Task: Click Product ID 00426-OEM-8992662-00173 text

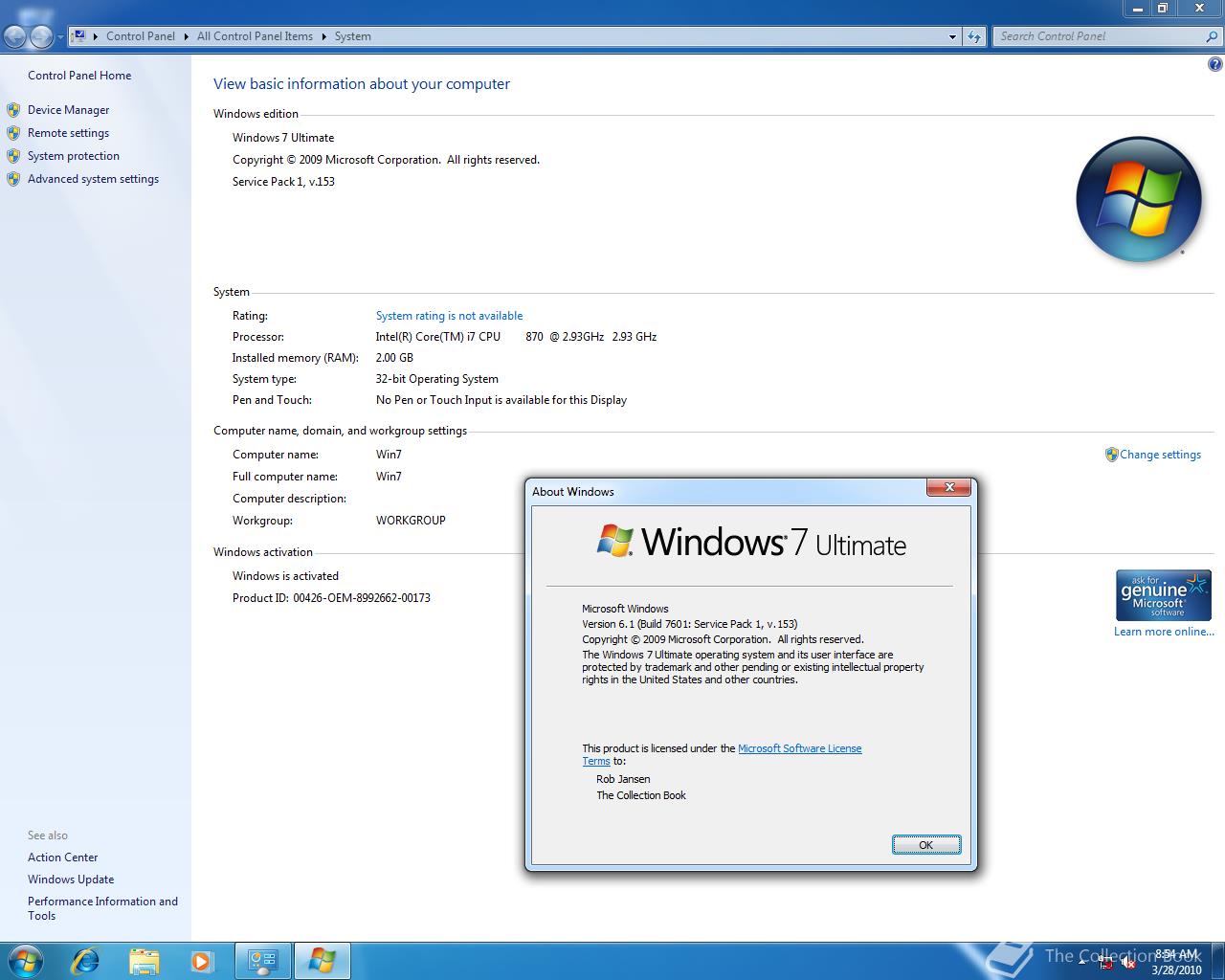Action: click(331, 598)
